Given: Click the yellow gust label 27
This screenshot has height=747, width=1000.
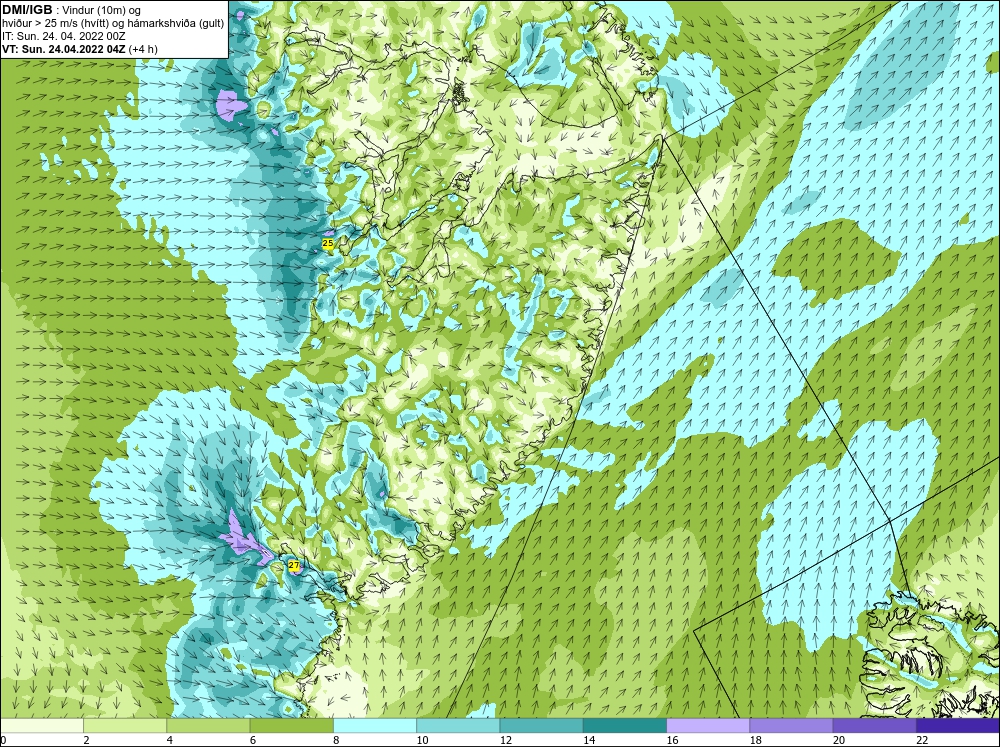Looking at the screenshot, I should pyautogui.click(x=293, y=565).
